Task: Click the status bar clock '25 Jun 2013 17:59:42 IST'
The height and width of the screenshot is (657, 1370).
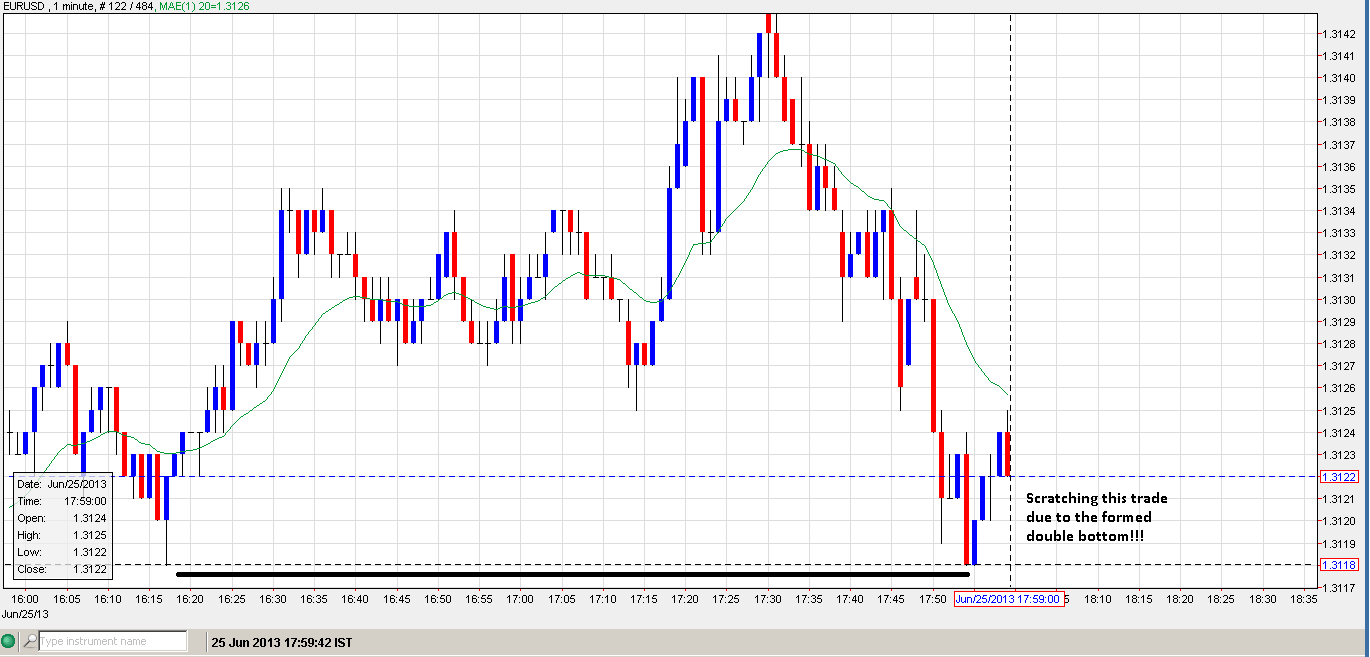Action: (x=281, y=642)
